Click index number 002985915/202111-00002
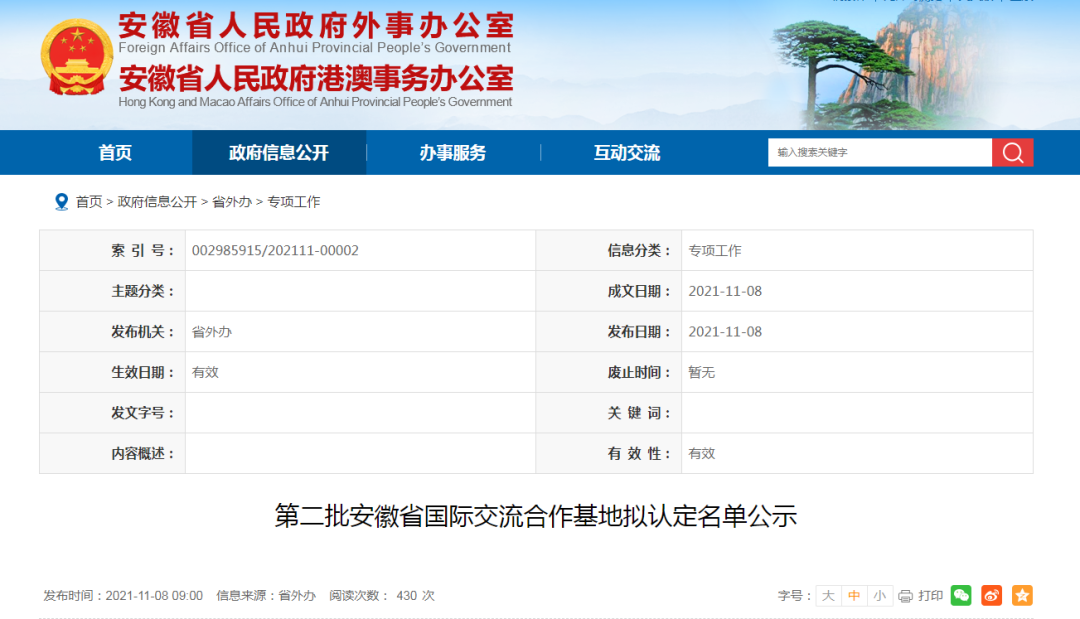The image size is (1080, 619). click(275, 251)
